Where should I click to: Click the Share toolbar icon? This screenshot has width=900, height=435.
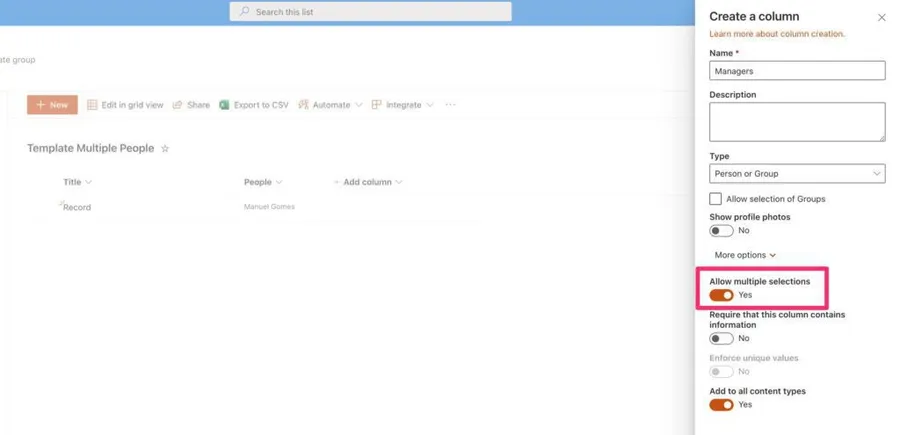pos(177,105)
